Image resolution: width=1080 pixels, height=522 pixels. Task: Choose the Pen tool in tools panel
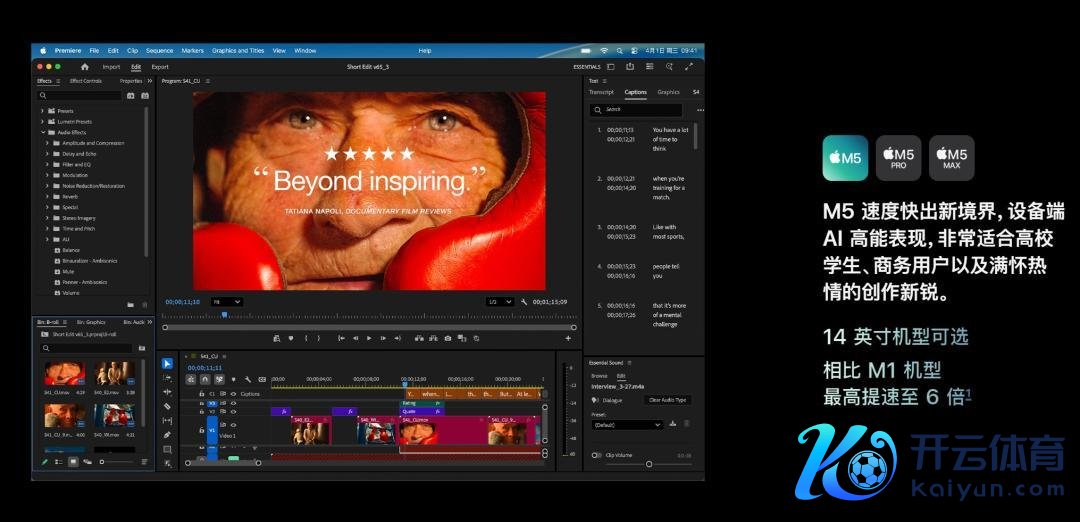tap(167, 435)
